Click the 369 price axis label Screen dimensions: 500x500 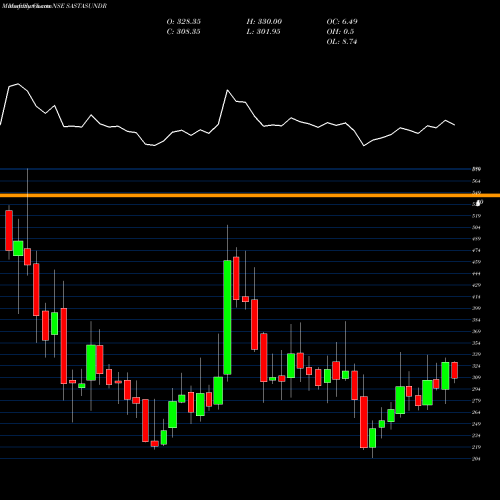[x=476, y=332]
